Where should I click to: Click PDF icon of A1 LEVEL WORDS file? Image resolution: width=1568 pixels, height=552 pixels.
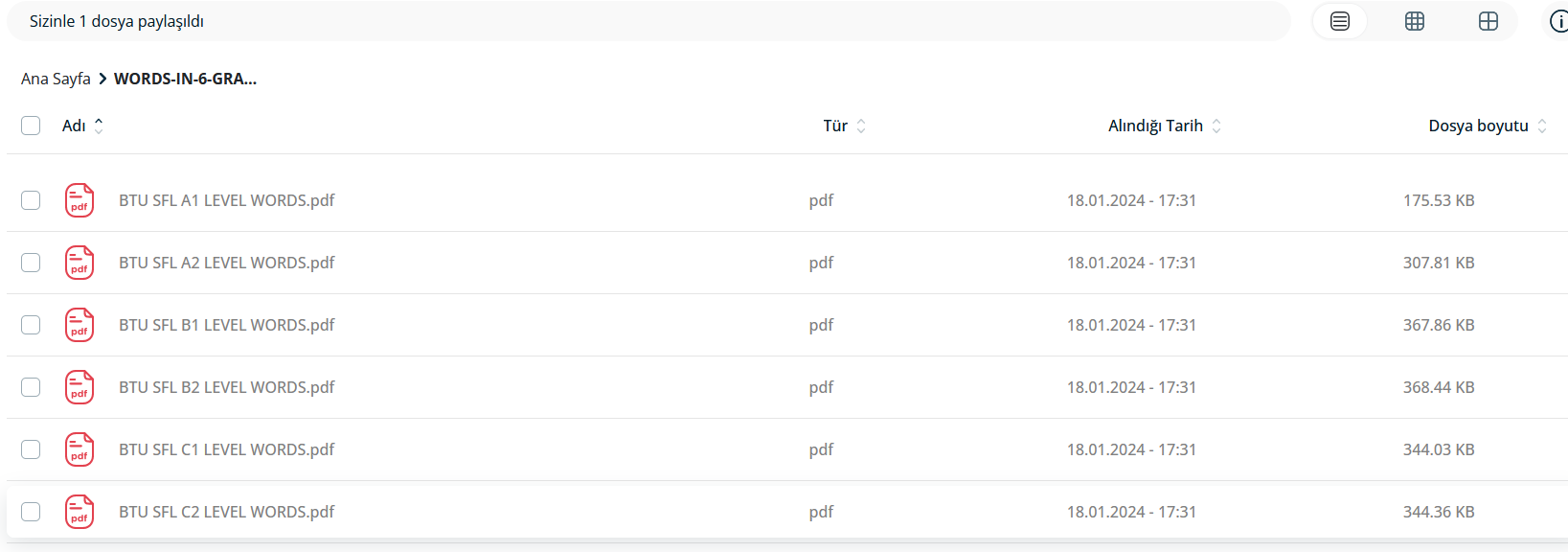80,200
